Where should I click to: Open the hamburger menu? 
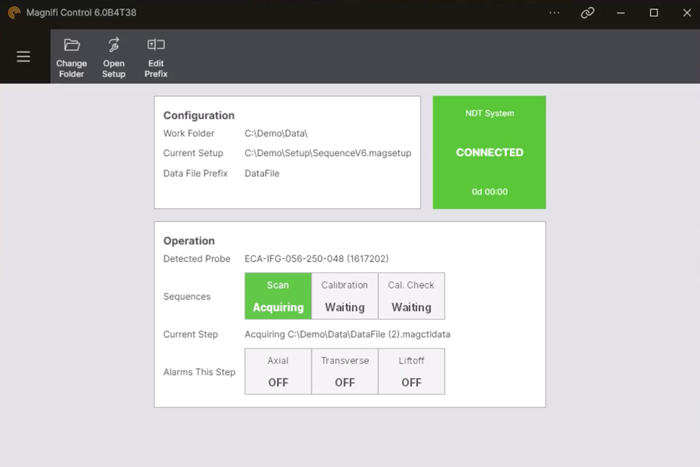tap(23, 57)
